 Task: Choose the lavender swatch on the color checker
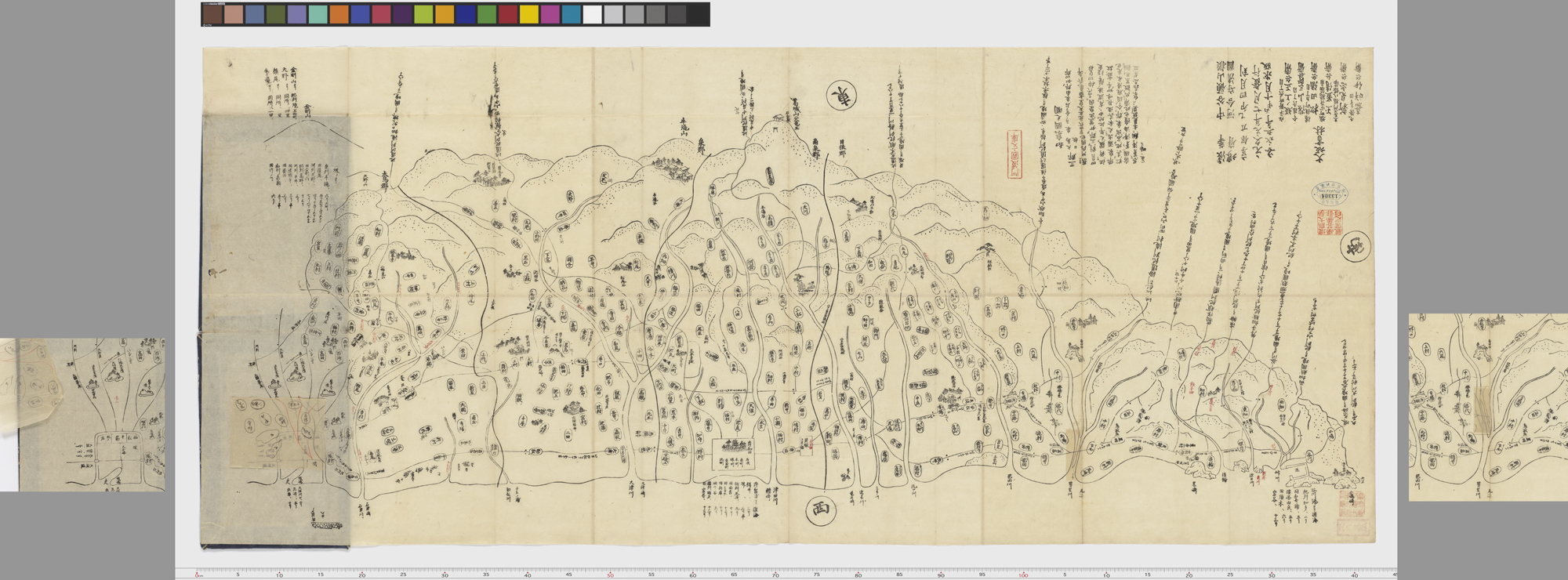pyautogui.click(x=297, y=14)
